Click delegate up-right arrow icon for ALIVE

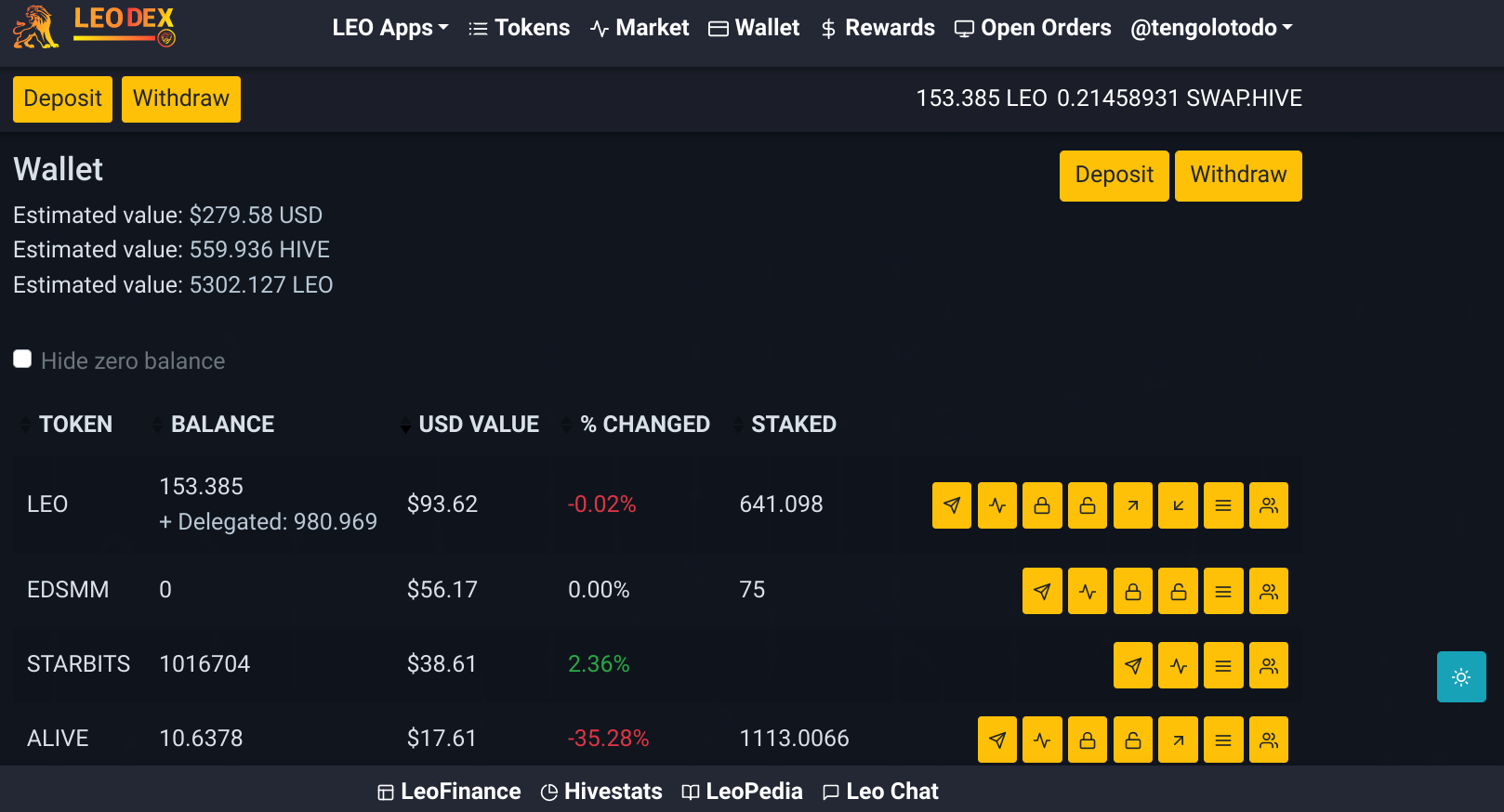(x=1178, y=740)
